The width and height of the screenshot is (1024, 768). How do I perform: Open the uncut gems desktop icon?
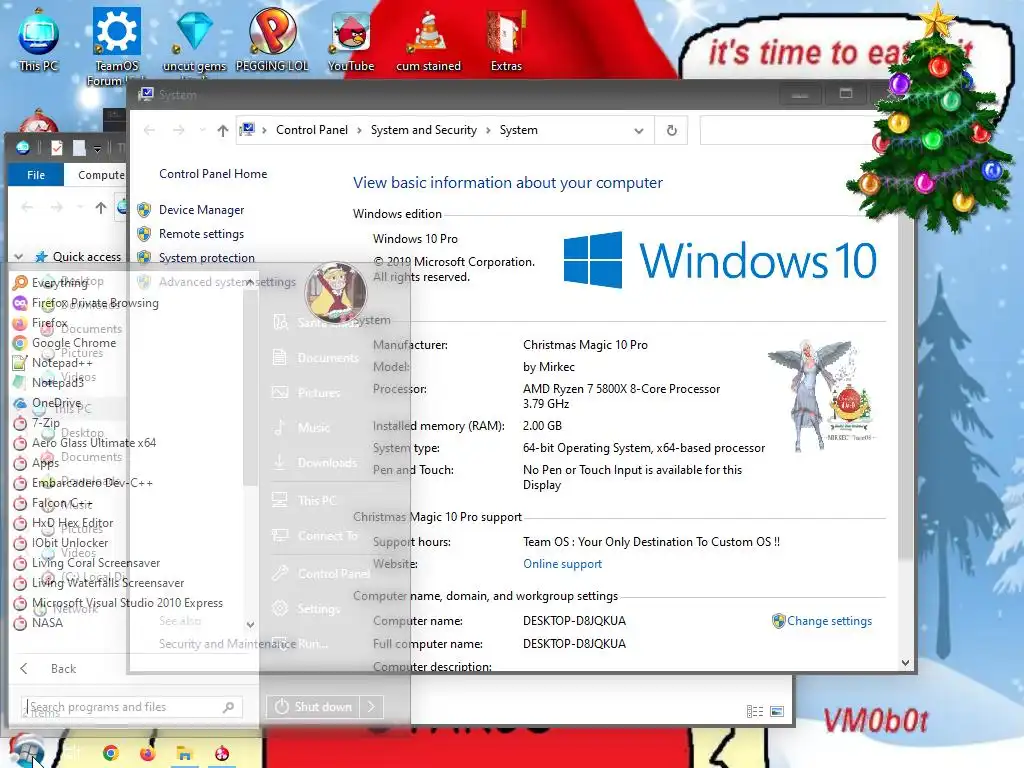(x=194, y=39)
